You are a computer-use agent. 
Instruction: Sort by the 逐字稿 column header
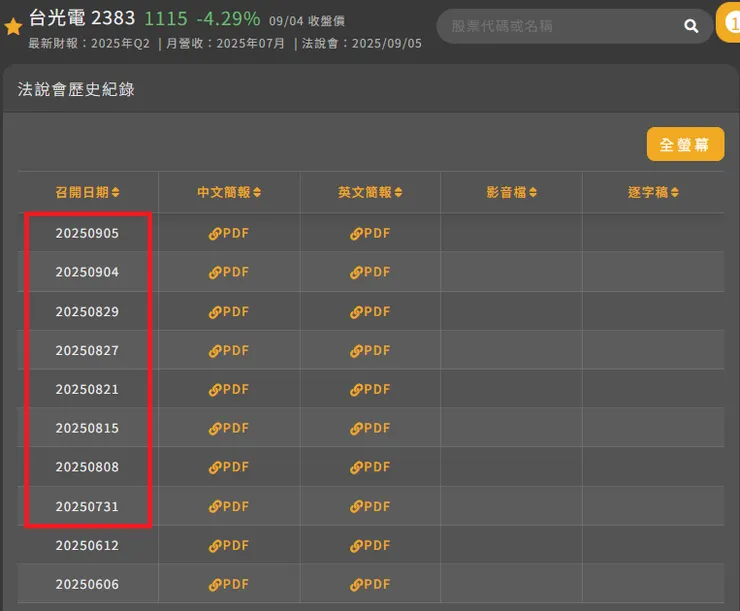pos(653,192)
